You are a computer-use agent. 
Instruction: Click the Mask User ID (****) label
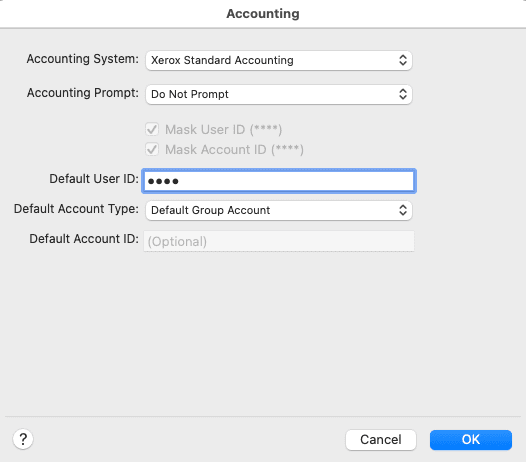[223, 130]
